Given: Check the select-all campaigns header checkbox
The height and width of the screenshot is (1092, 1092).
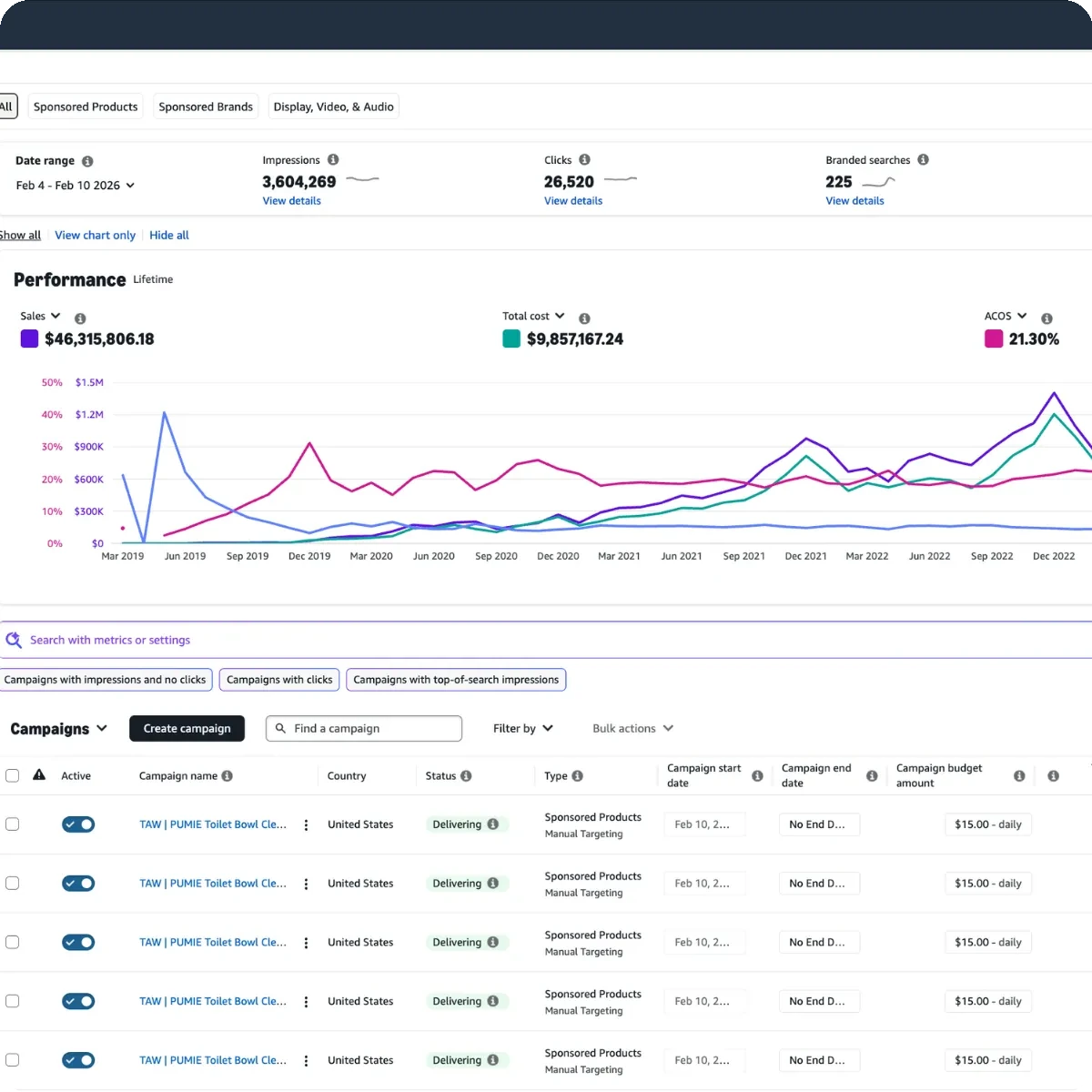Looking at the screenshot, I should 12,776.
